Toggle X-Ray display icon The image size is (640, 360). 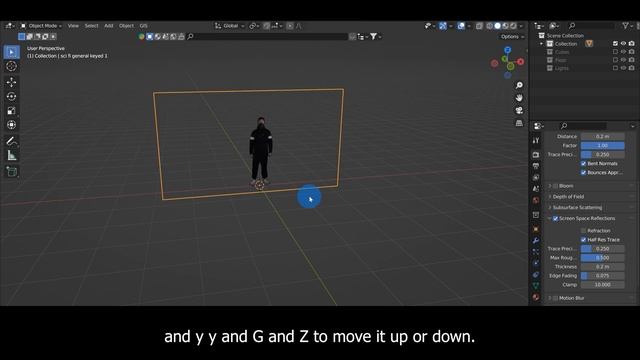pos(479,26)
